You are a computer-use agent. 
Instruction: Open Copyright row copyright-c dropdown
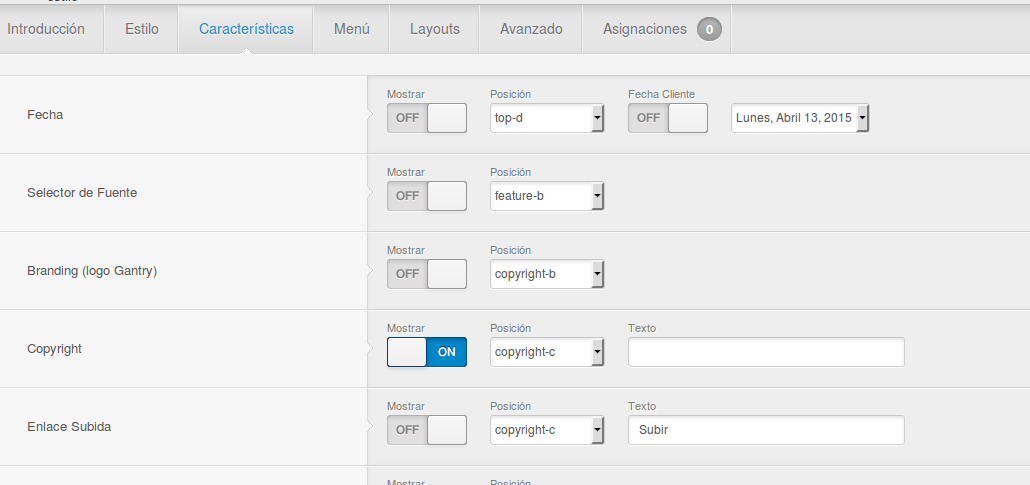[547, 352]
